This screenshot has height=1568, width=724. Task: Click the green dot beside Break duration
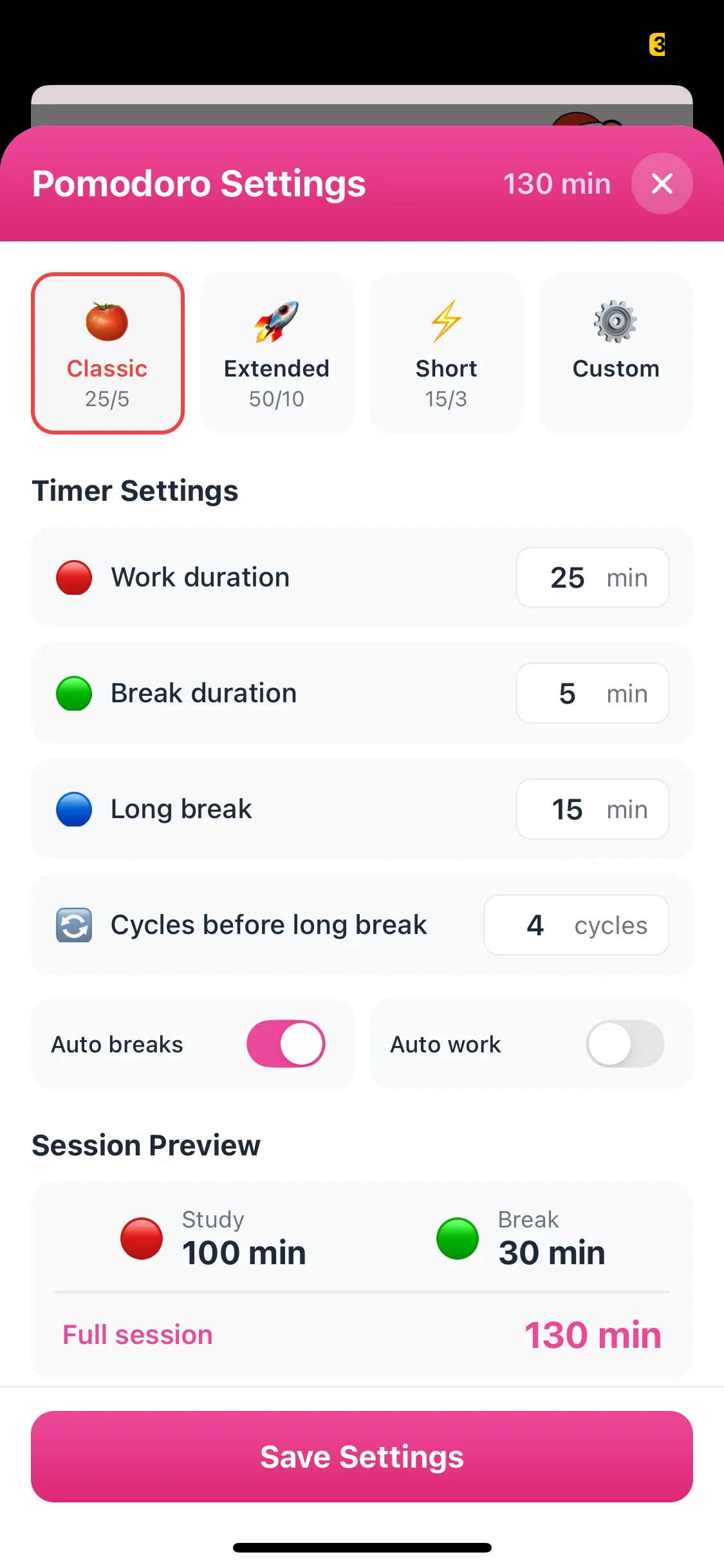74,693
